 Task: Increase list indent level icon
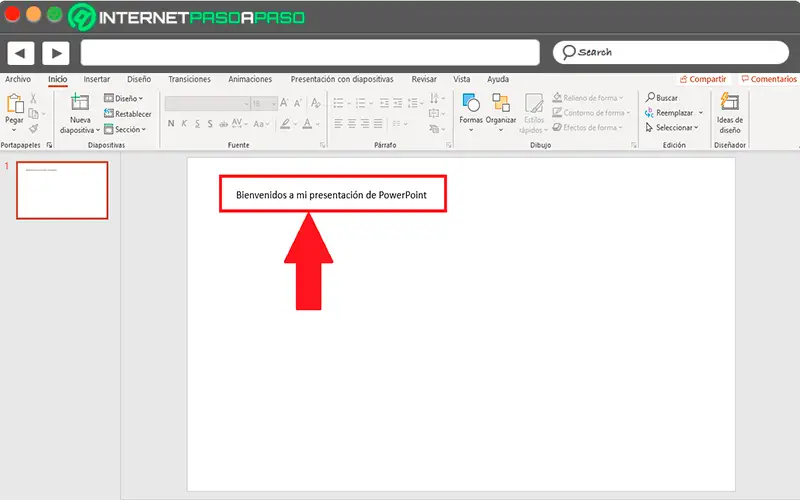(397, 103)
